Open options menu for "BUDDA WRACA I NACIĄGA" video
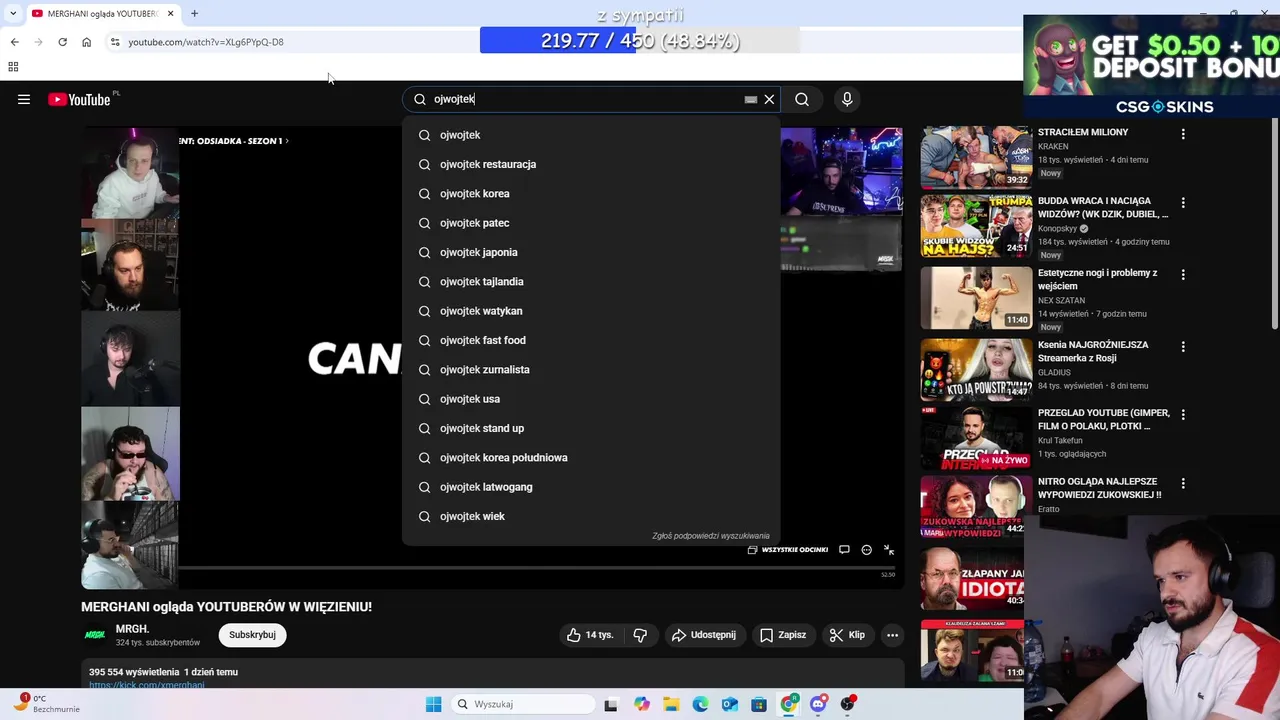1280x720 pixels. [x=1183, y=203]
